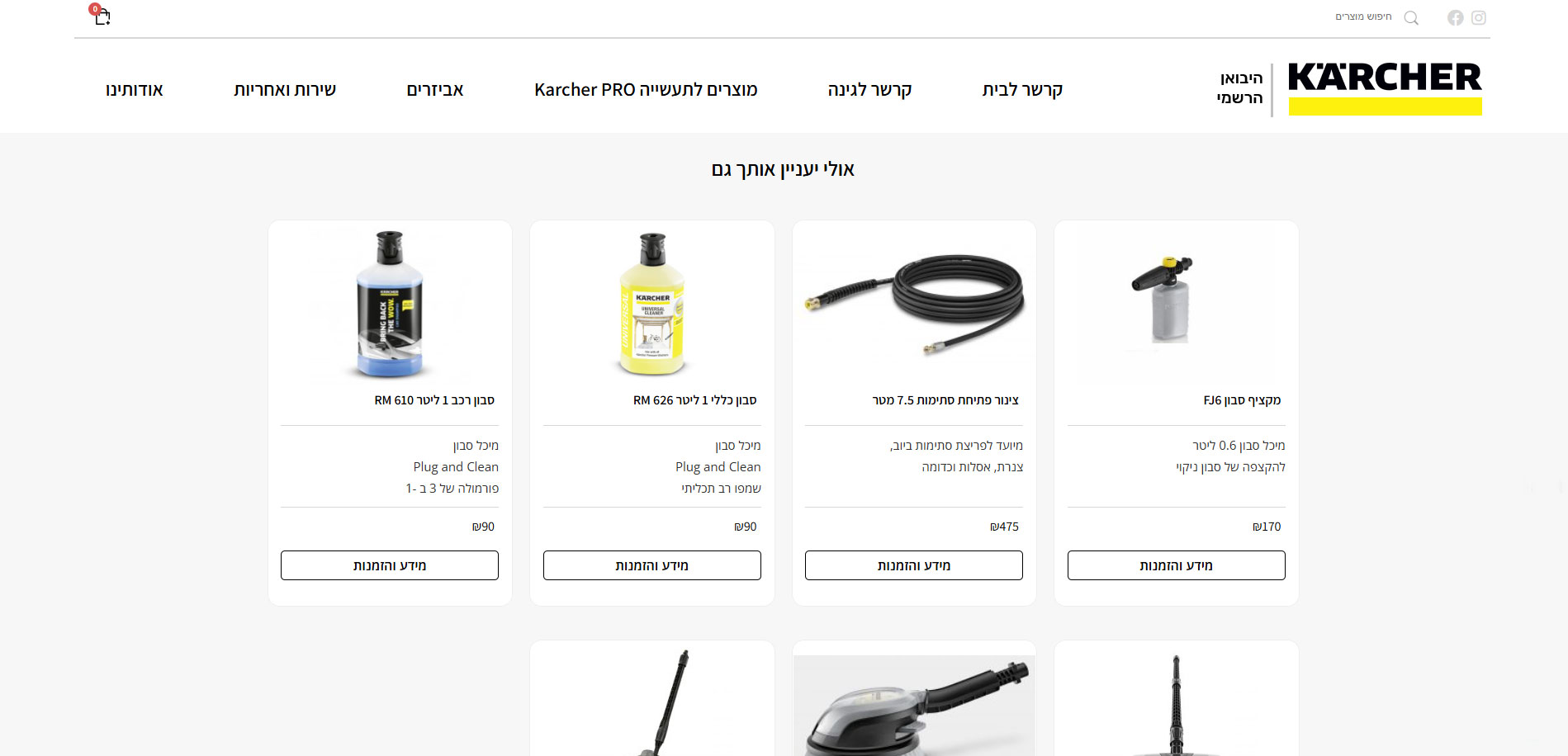Open the black drain hose product image
Screen dimensions: 1568x756
(914, 305)
